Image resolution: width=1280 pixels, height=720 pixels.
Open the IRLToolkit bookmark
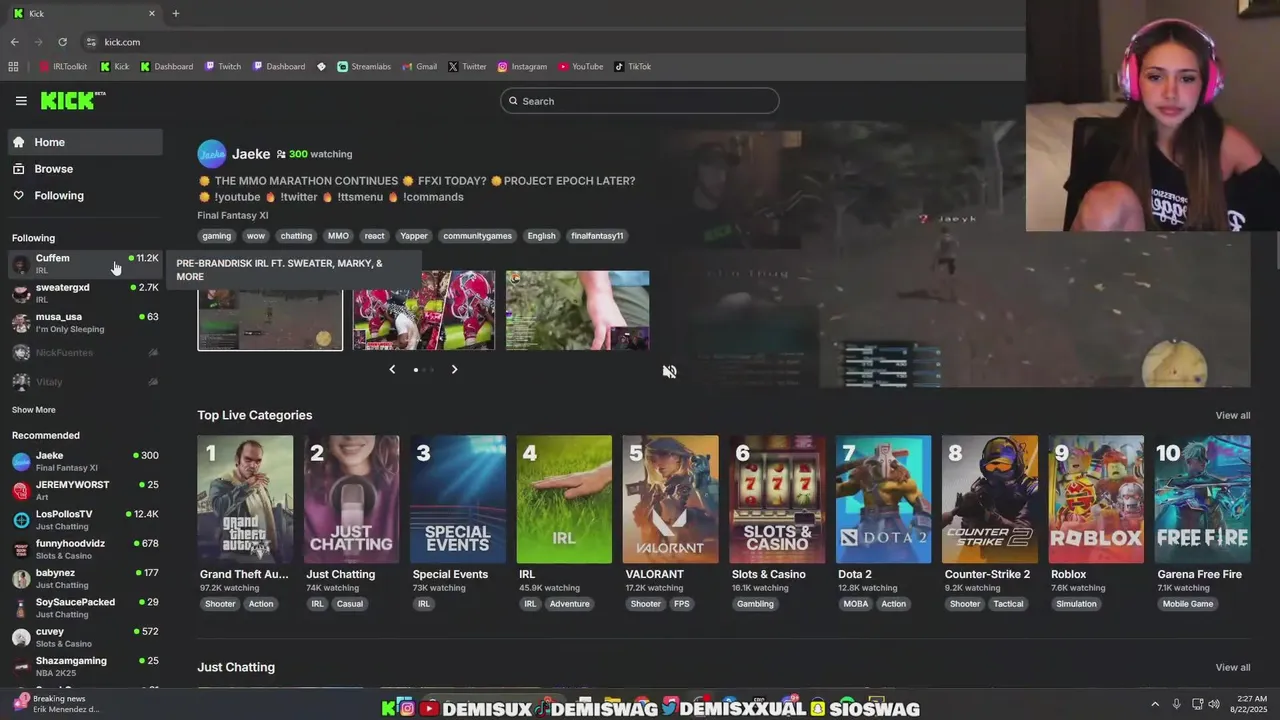click(63, 67)
